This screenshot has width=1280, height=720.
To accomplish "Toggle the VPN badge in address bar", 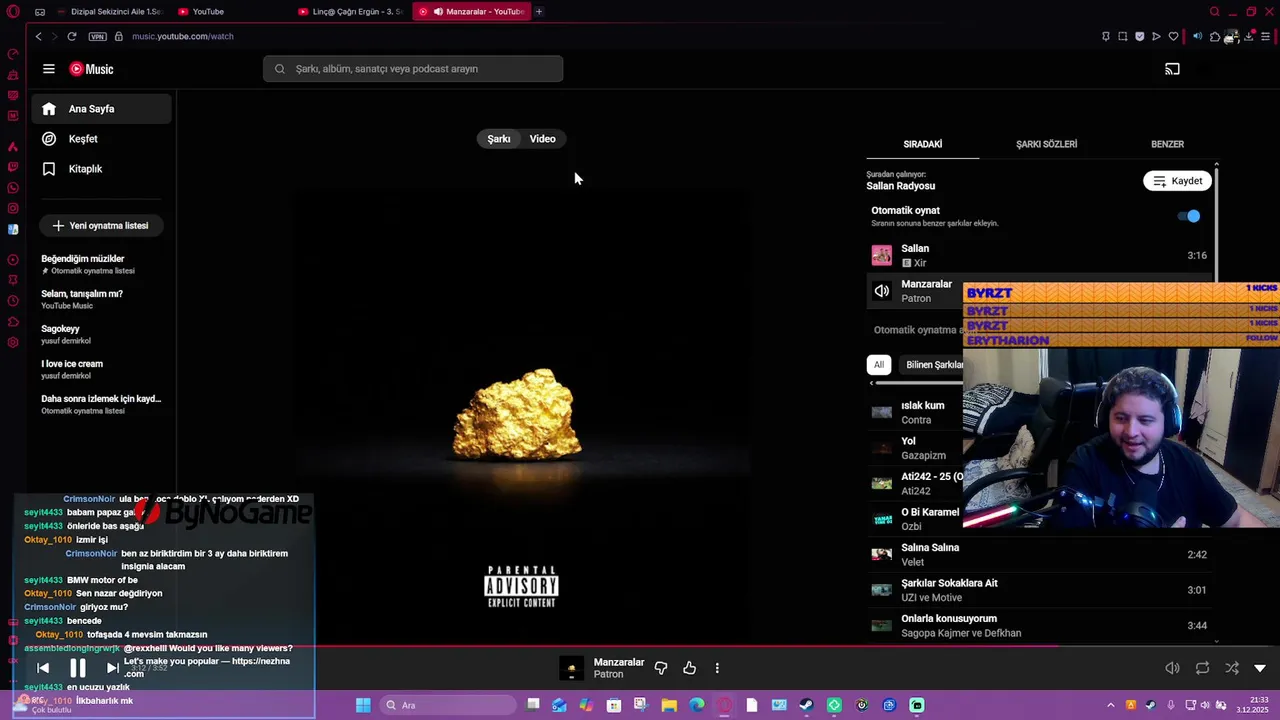I will tap(97, 36).
